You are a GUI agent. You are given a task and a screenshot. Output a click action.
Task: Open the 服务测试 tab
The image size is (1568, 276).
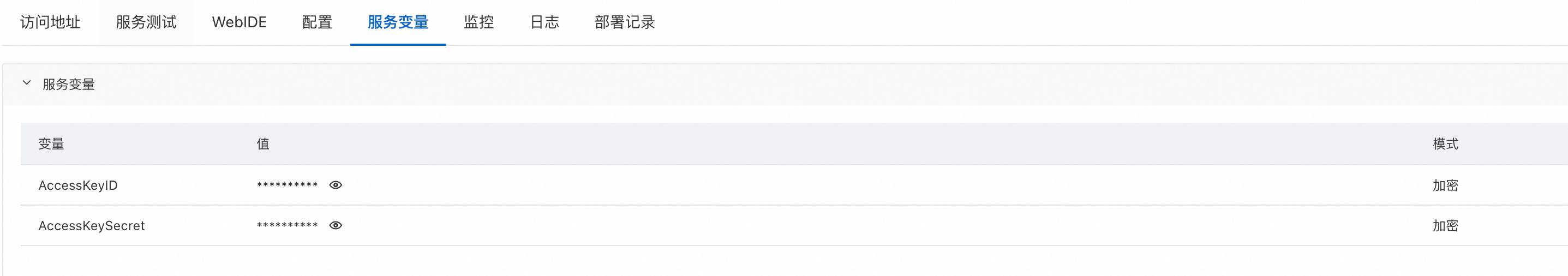146,22
